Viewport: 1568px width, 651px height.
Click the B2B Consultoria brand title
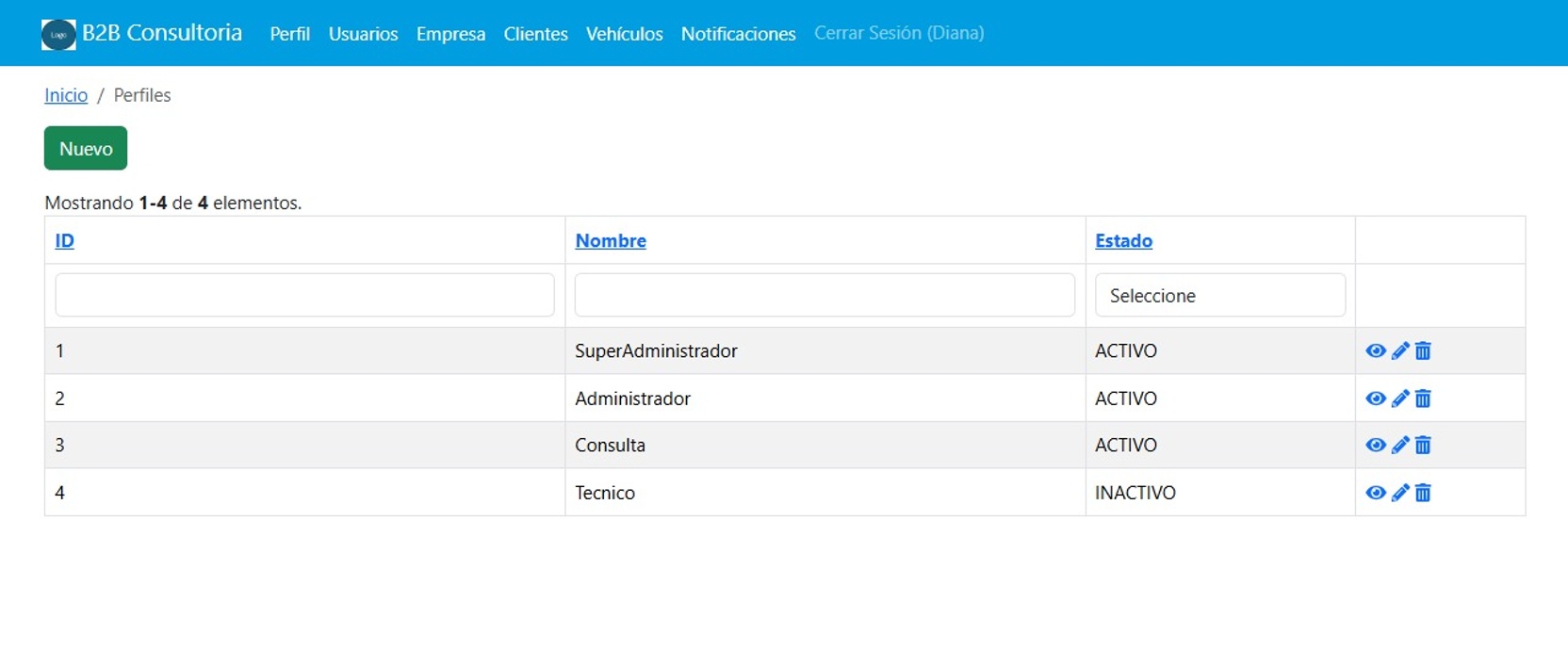(162, 33)
